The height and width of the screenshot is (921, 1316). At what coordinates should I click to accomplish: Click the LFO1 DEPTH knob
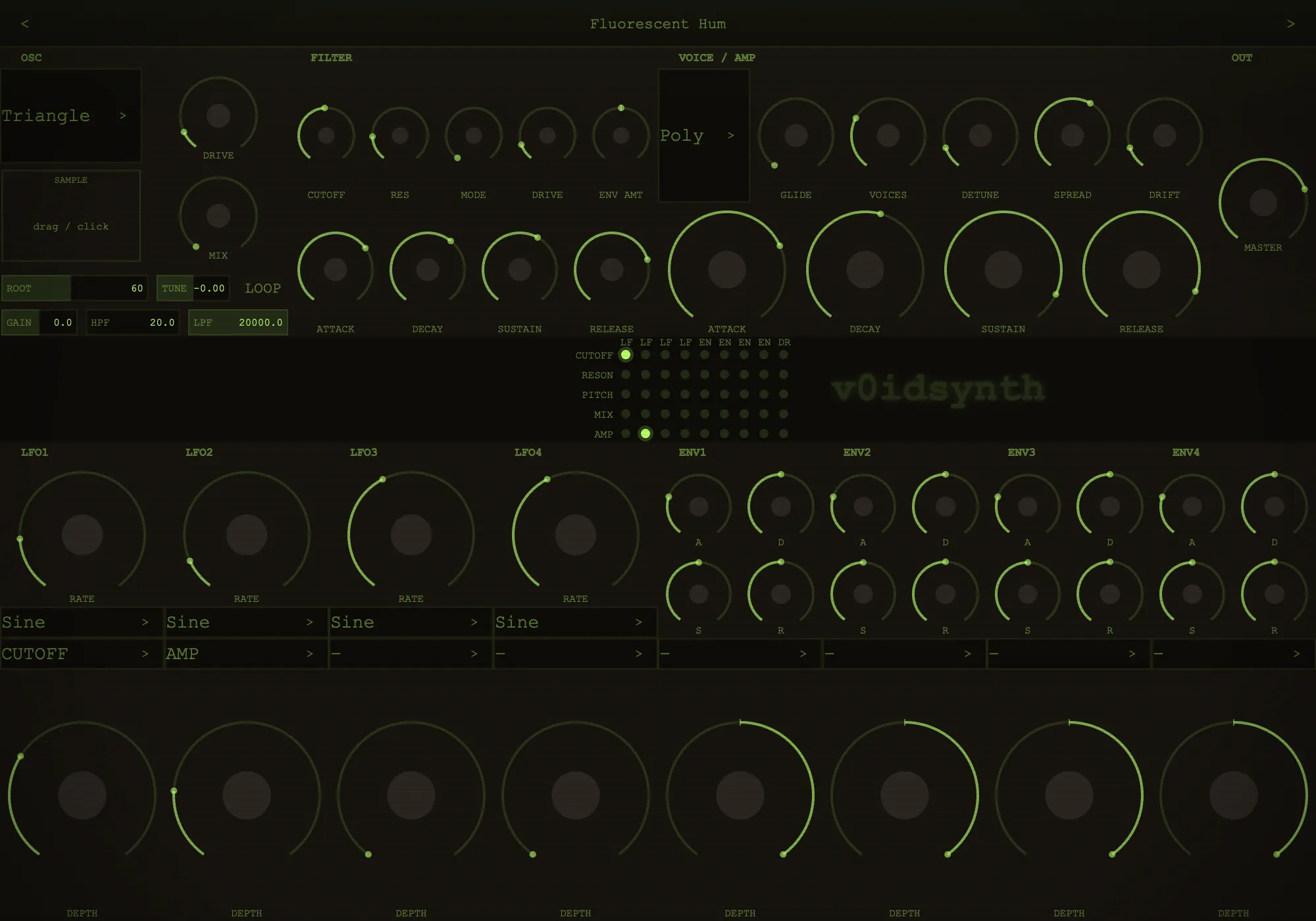click(x=82, y=795)
